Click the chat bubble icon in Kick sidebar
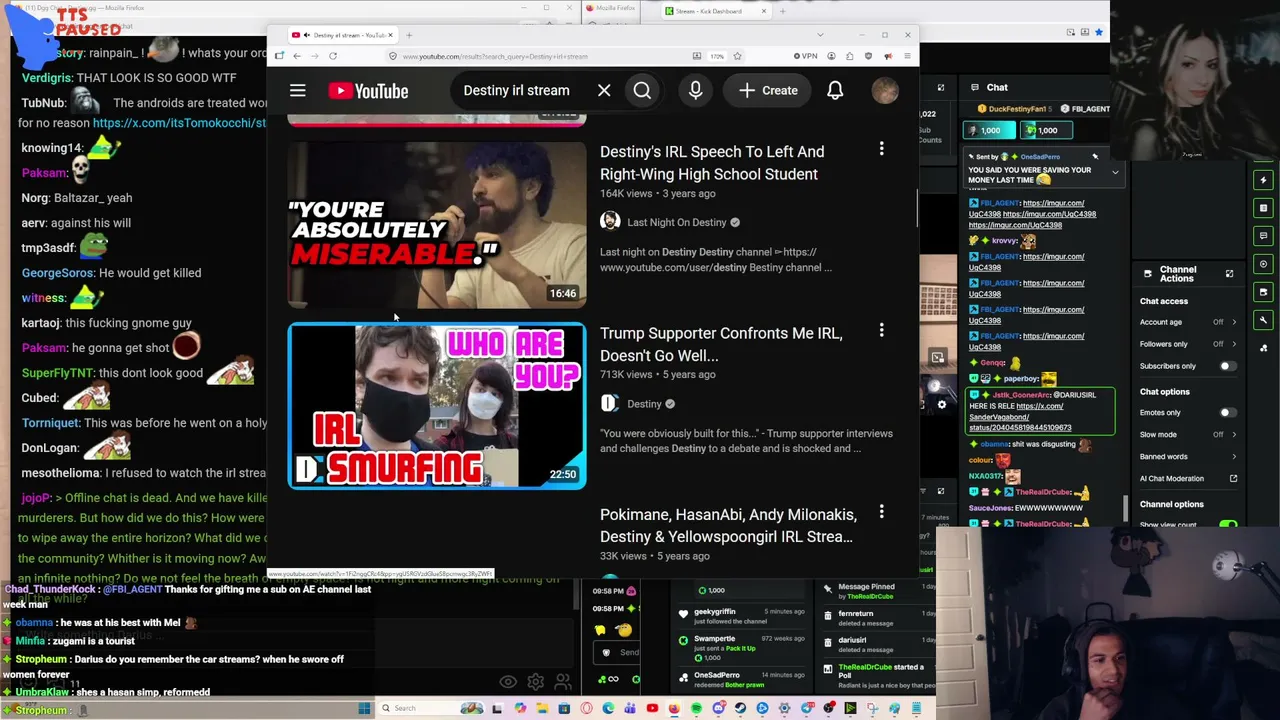The width and height of the screenshot is (1280, 720). (x=1263, y=236)
